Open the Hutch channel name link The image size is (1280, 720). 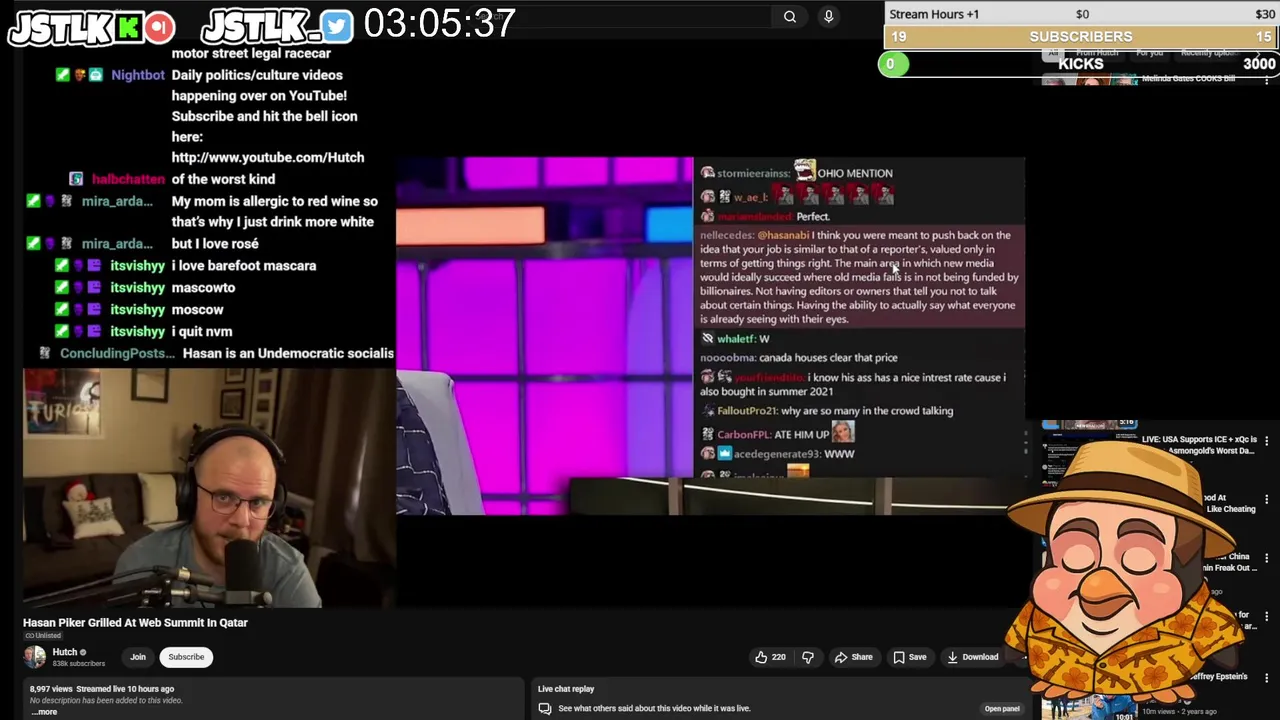(x=65, y=652)
